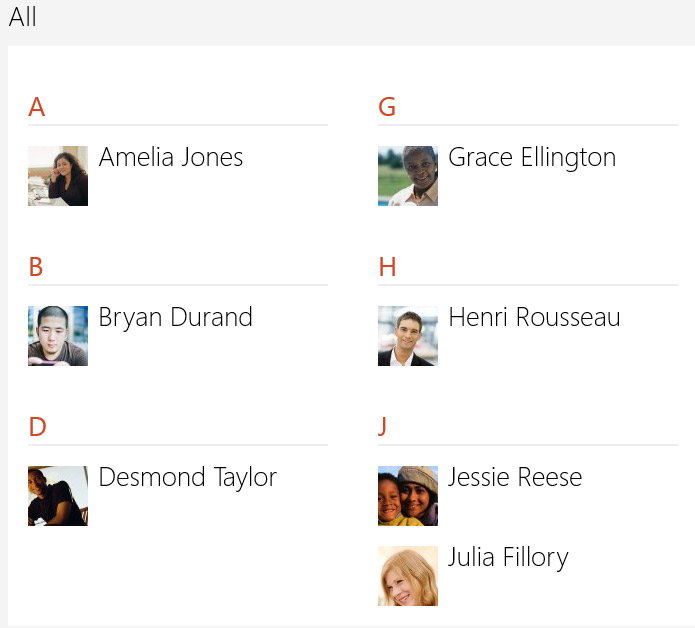The image size is (695, 628).
Task: Jump using the letter A header
Action: [37, 107]
